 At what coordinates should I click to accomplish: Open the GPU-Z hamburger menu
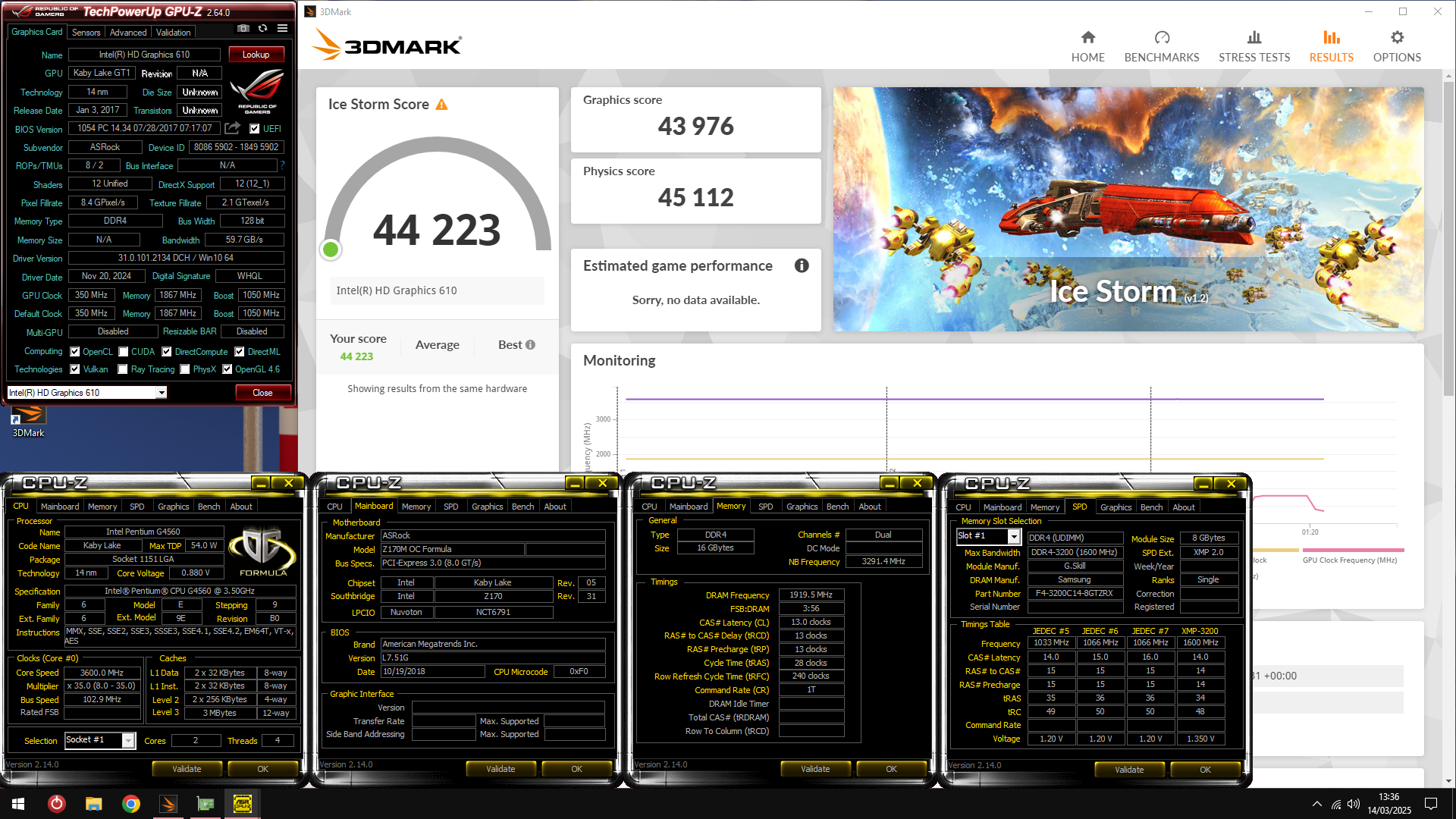point(282,29)
